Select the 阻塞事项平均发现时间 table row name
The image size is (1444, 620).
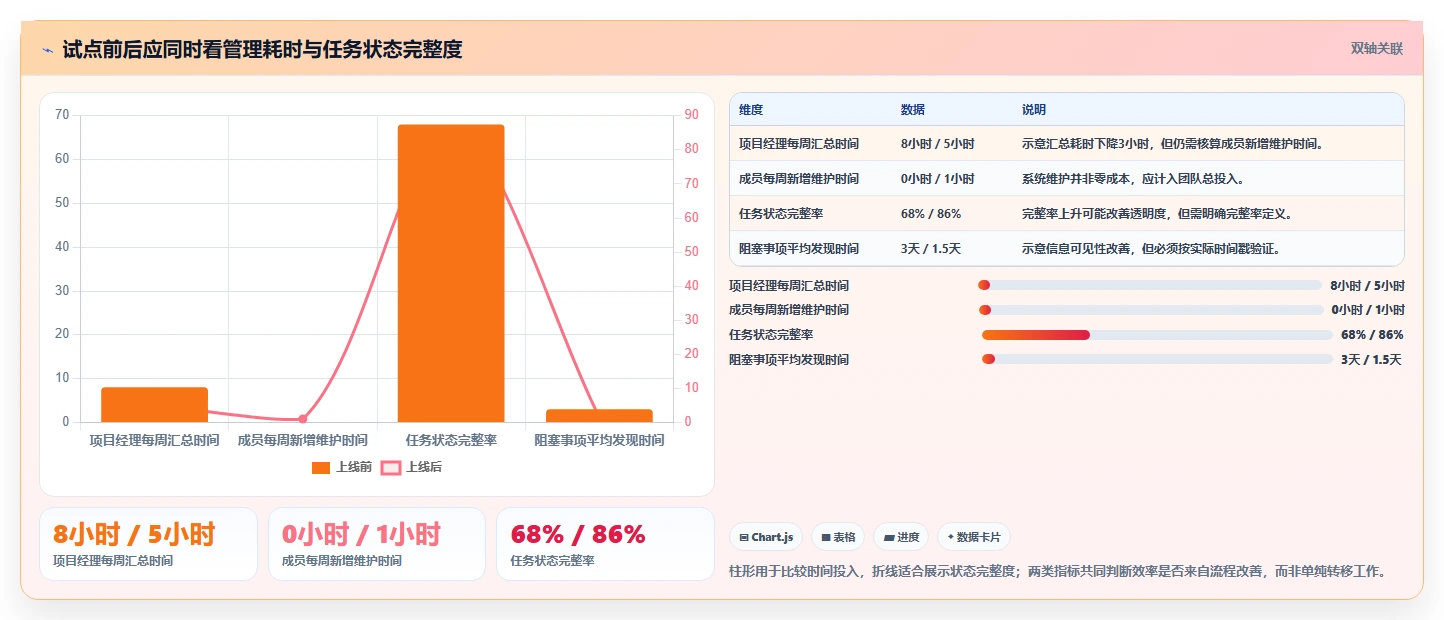coord(798,249)
